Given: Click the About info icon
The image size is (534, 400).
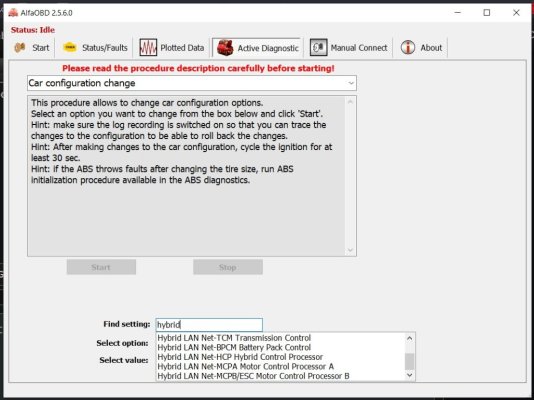Looking at the screenshot, I should (408, 47).
